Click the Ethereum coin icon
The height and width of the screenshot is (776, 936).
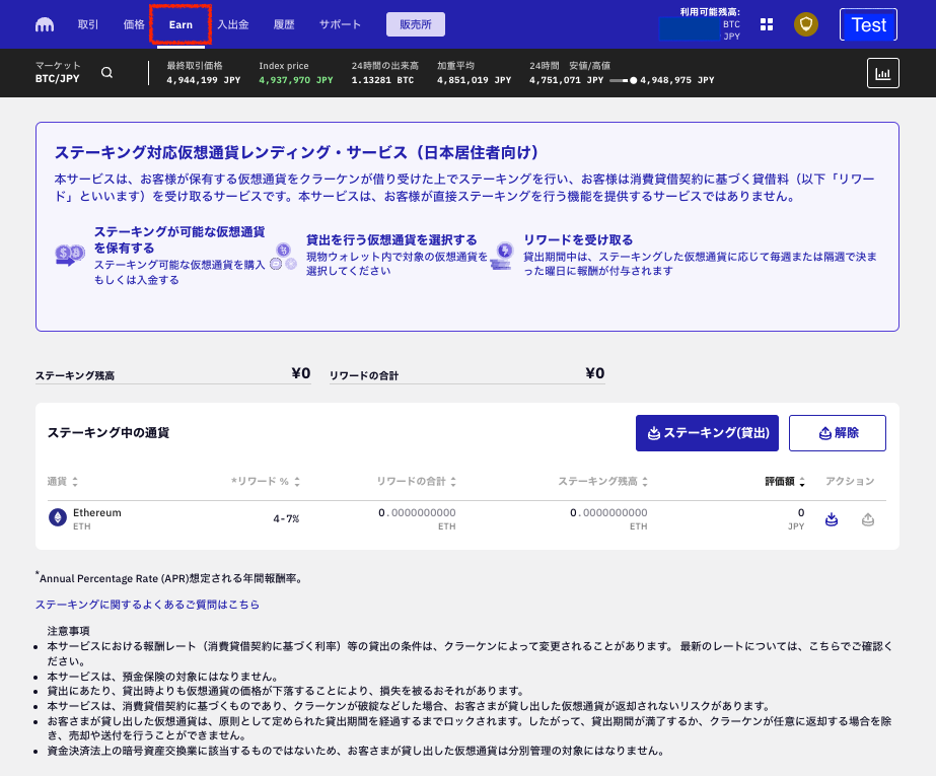tap(57, 517)
